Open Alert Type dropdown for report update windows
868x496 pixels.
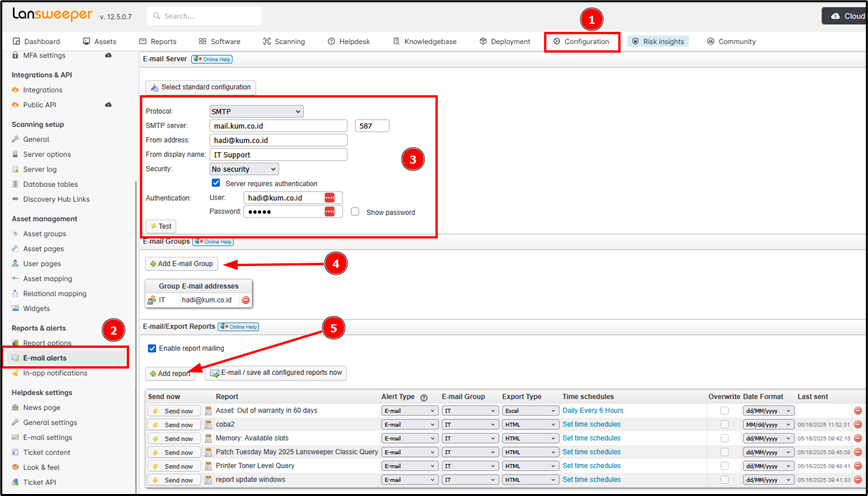point(410,480)
